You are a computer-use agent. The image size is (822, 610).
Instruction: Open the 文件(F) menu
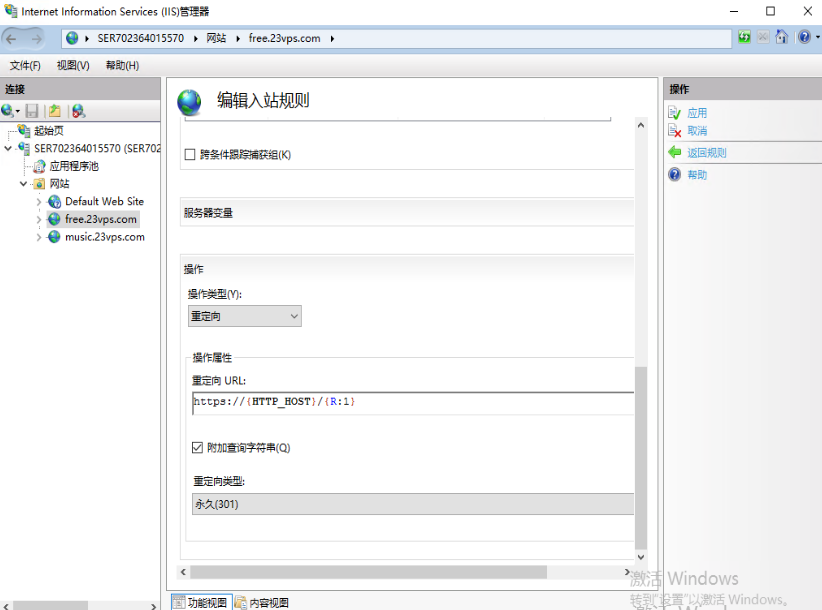25,66
